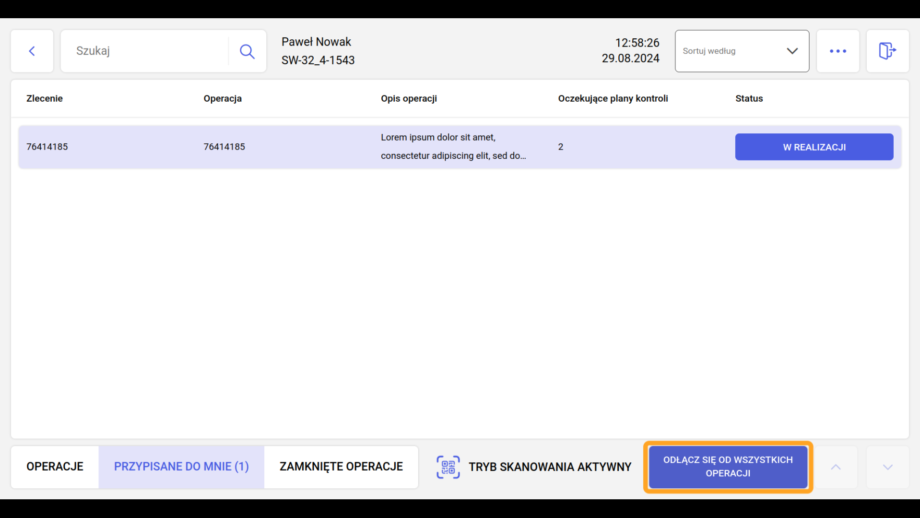The image size is (920, 518).
Task: Click the logout door icon
Action: pos(887,51)
